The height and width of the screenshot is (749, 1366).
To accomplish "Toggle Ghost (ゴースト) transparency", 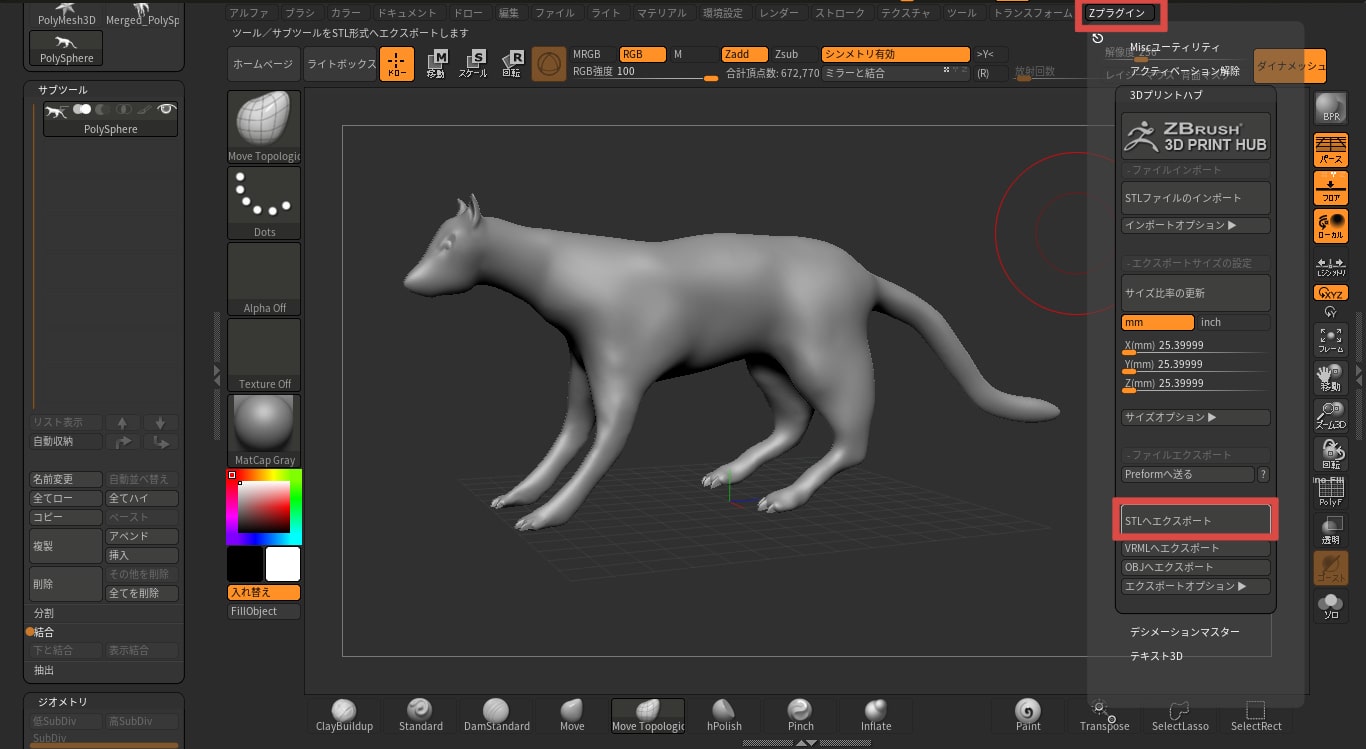I will pos(1331,568).
